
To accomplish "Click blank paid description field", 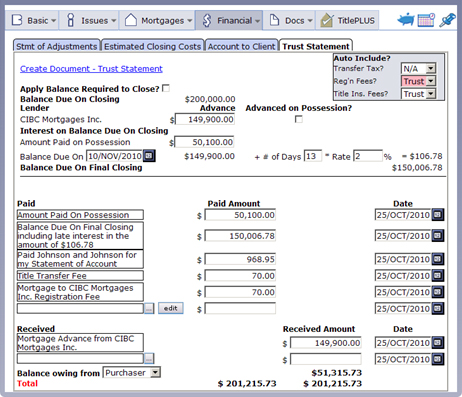I will coord(80,309).
